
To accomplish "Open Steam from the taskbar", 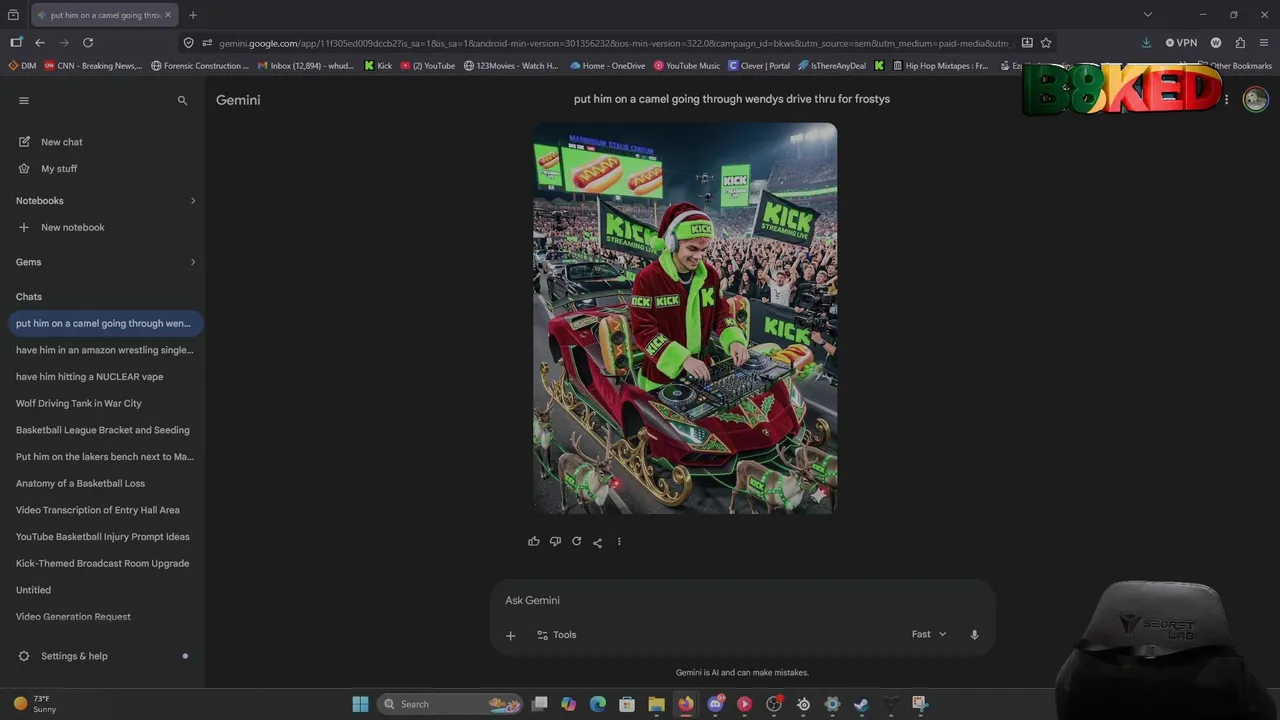I will tap(861, 704).
